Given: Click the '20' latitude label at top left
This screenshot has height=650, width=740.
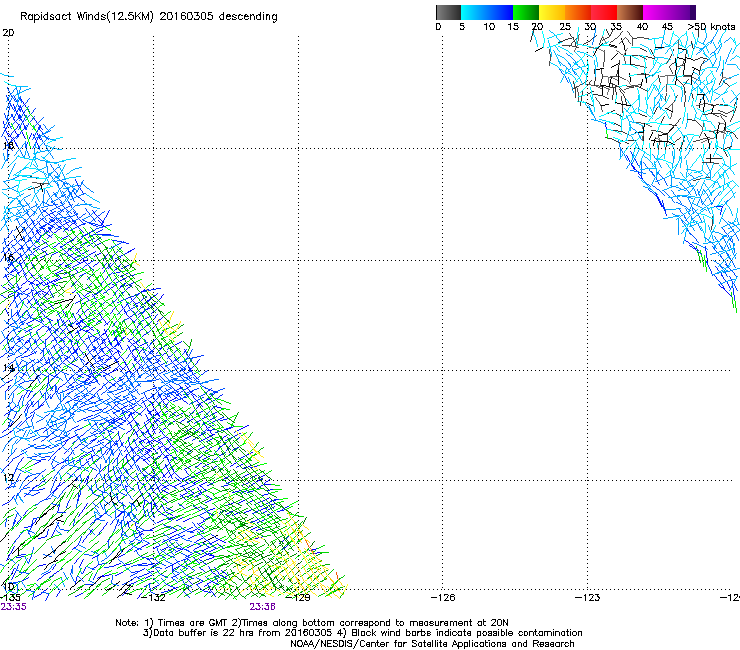Looking at the screenshot, I should (x=8, y=33).
